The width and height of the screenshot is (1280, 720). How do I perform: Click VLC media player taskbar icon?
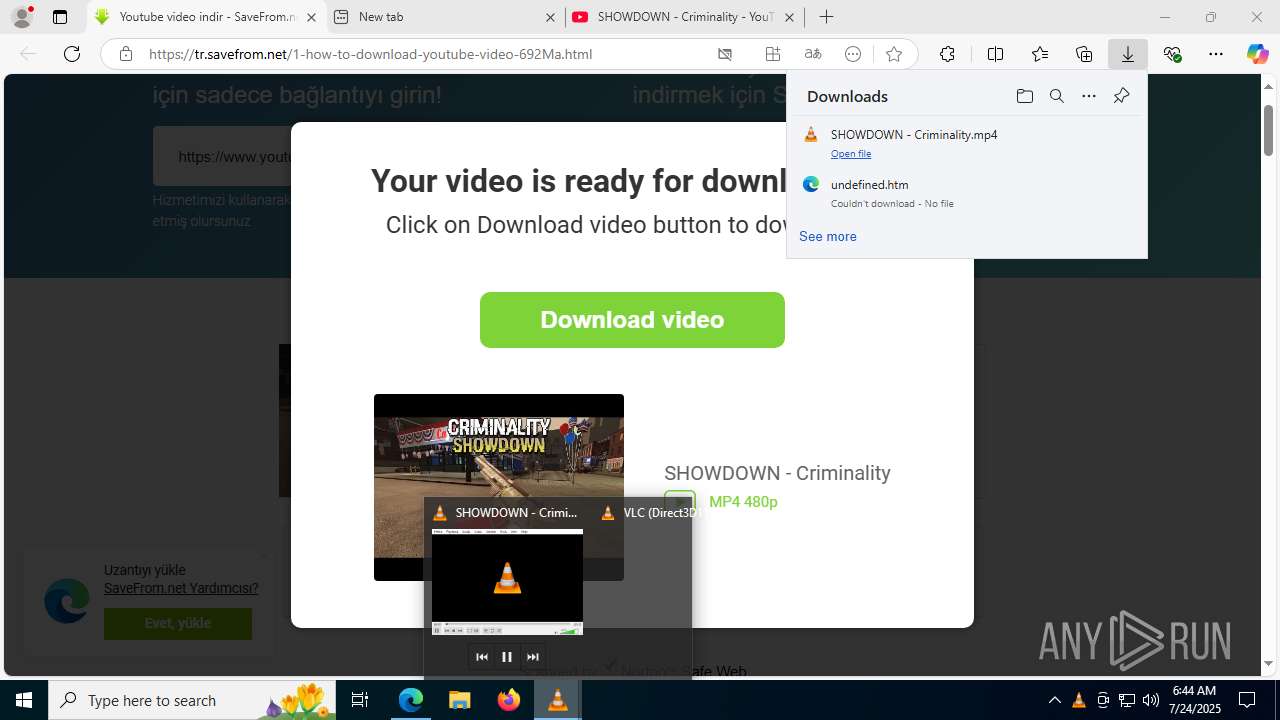(x=558, y=700)
